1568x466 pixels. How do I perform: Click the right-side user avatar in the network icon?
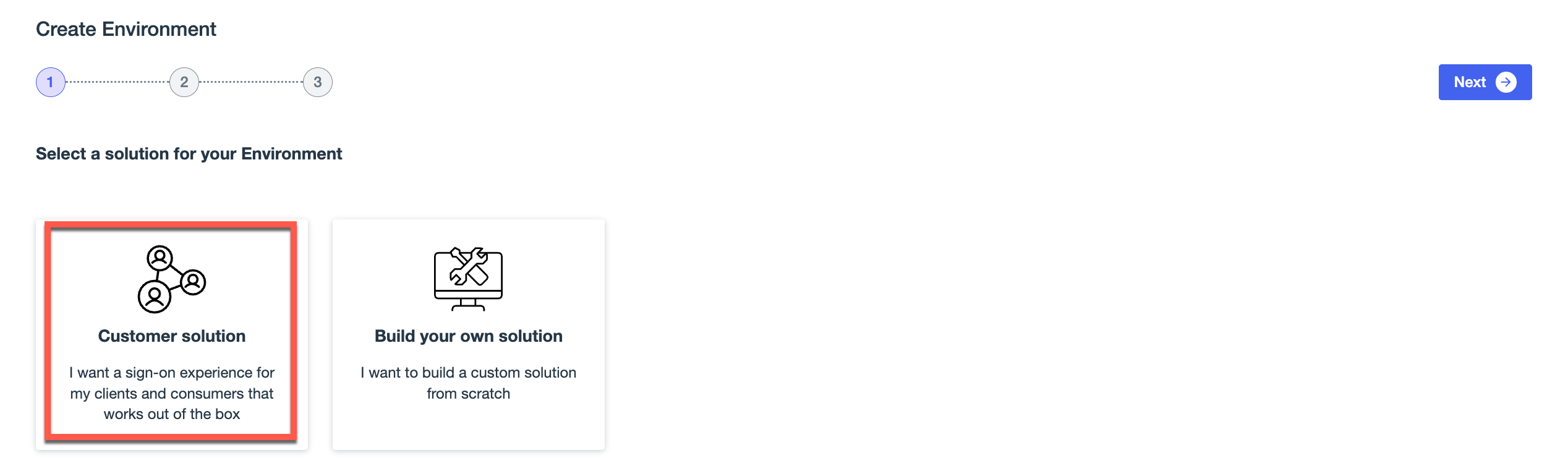193,282
